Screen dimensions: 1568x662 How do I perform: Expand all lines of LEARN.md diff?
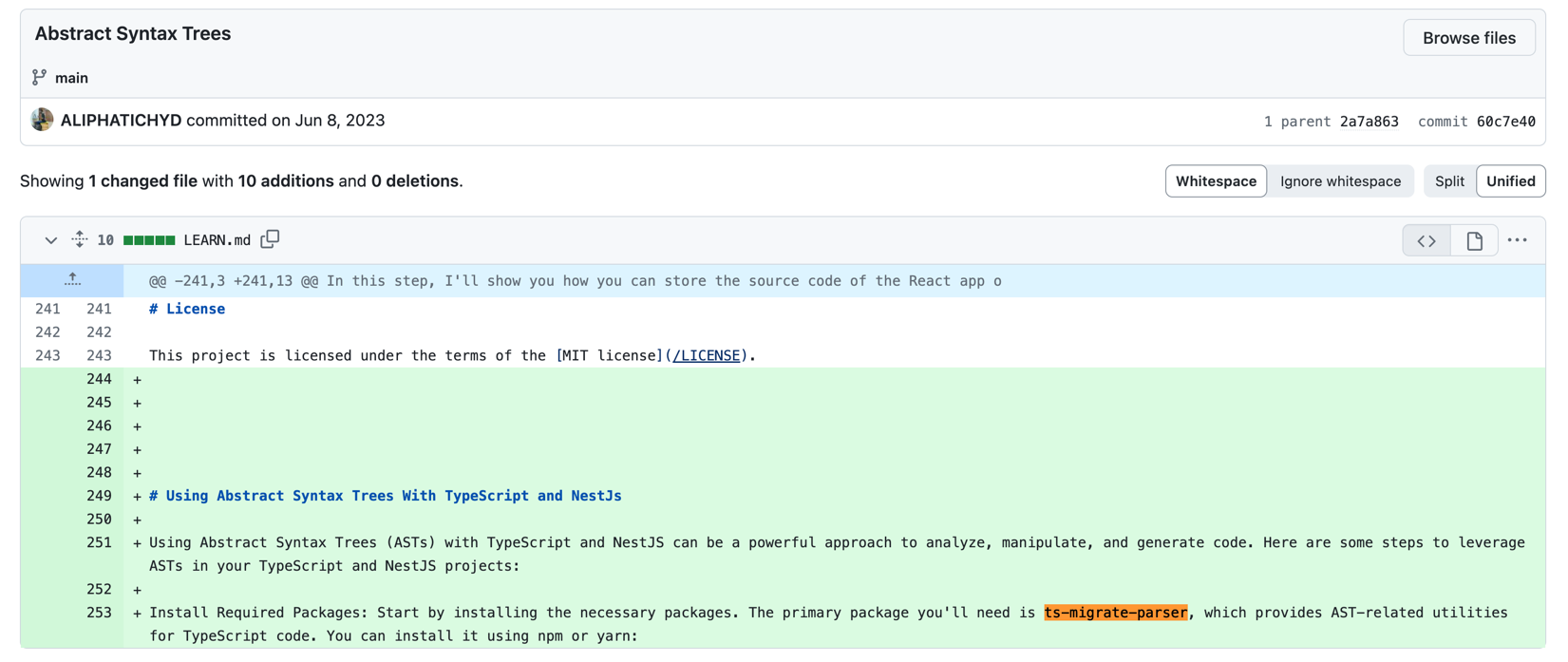pyautogui.click(x=80, y=239)
